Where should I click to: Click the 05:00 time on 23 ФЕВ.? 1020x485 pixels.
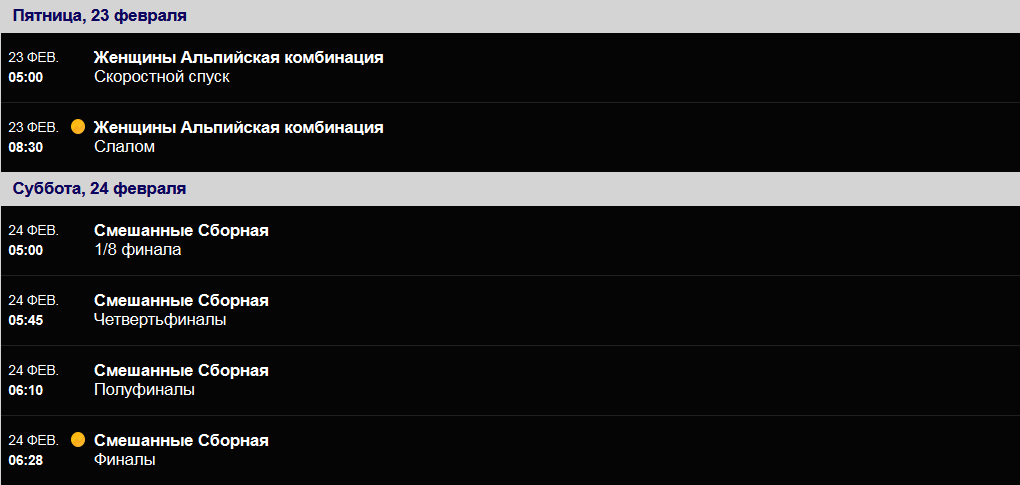[x=26, y=77]
